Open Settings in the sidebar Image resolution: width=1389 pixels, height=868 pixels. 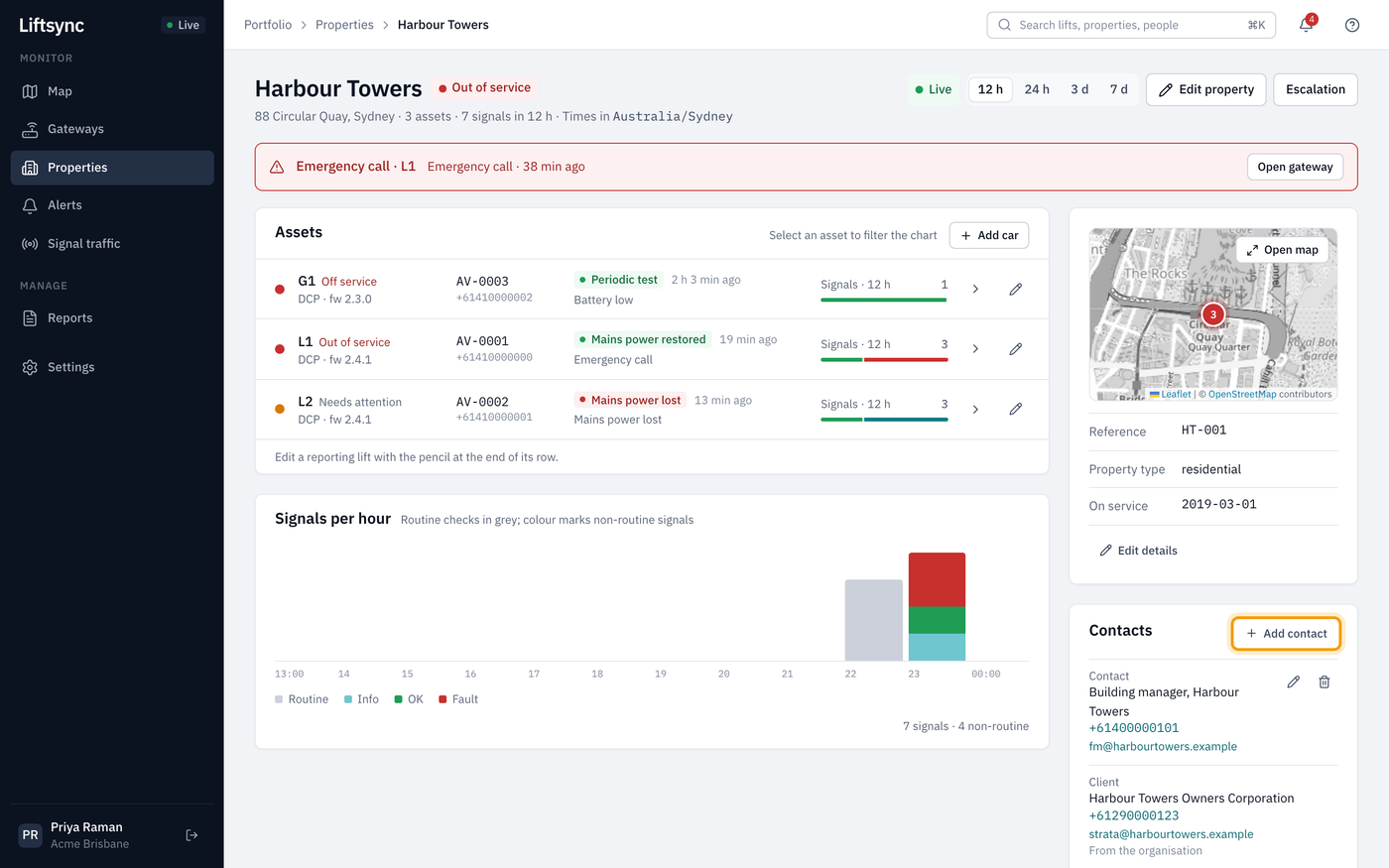(112, 367)
